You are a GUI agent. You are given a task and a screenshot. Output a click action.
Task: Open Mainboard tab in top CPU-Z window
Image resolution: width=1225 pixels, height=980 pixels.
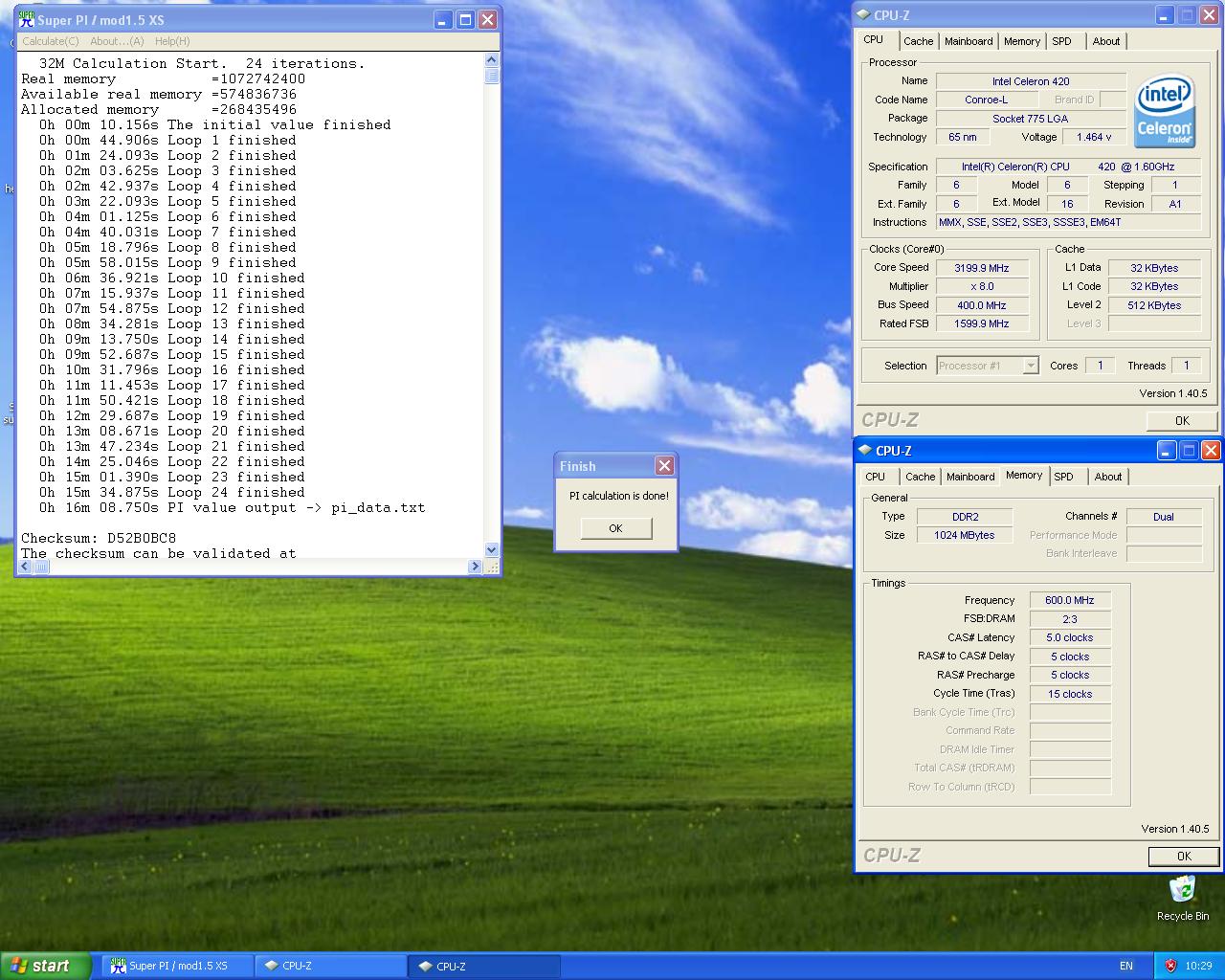coord(969,41)
